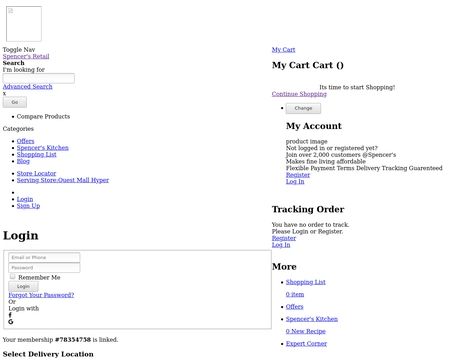Click the Sign Up link
The width and height of the screenshot is (450, 360).
[x=28, y=206]
